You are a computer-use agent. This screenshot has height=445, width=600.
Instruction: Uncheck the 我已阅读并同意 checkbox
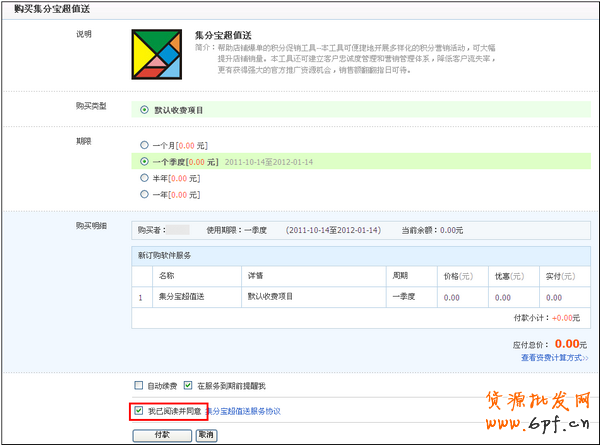coord(138,410)
